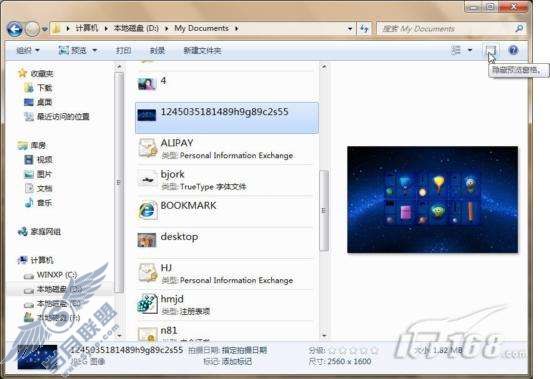Click navigation pane scrollbar thumb

coord(119,182)
